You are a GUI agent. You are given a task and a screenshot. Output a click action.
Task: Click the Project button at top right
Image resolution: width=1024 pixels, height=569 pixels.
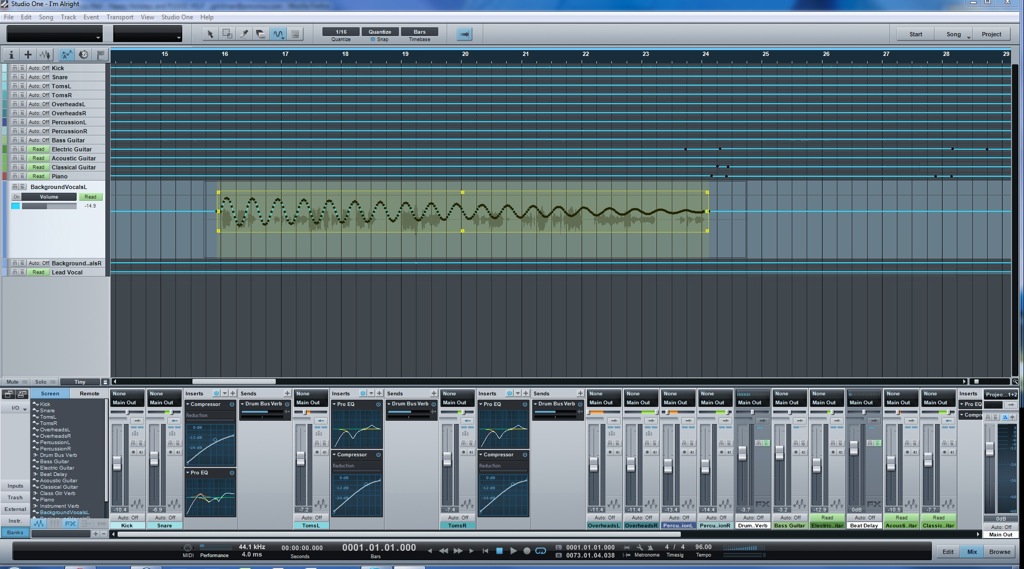[x=990, y=34]
